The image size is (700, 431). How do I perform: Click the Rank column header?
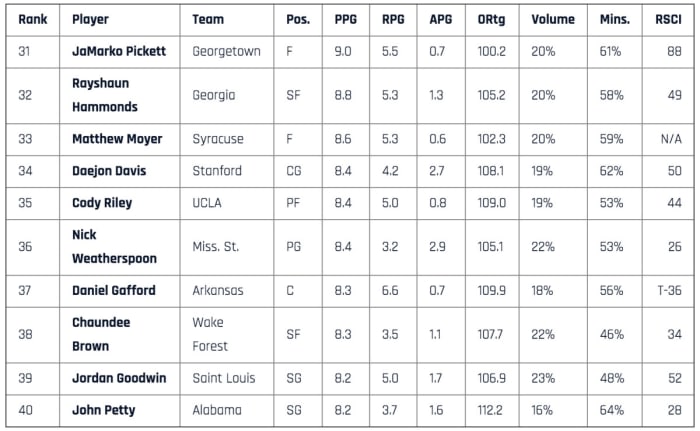pyautogui.click(x=33, y=19)
